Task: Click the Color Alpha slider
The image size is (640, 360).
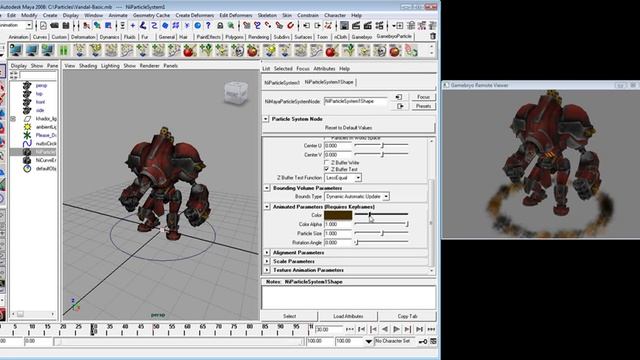Action: 381,224
